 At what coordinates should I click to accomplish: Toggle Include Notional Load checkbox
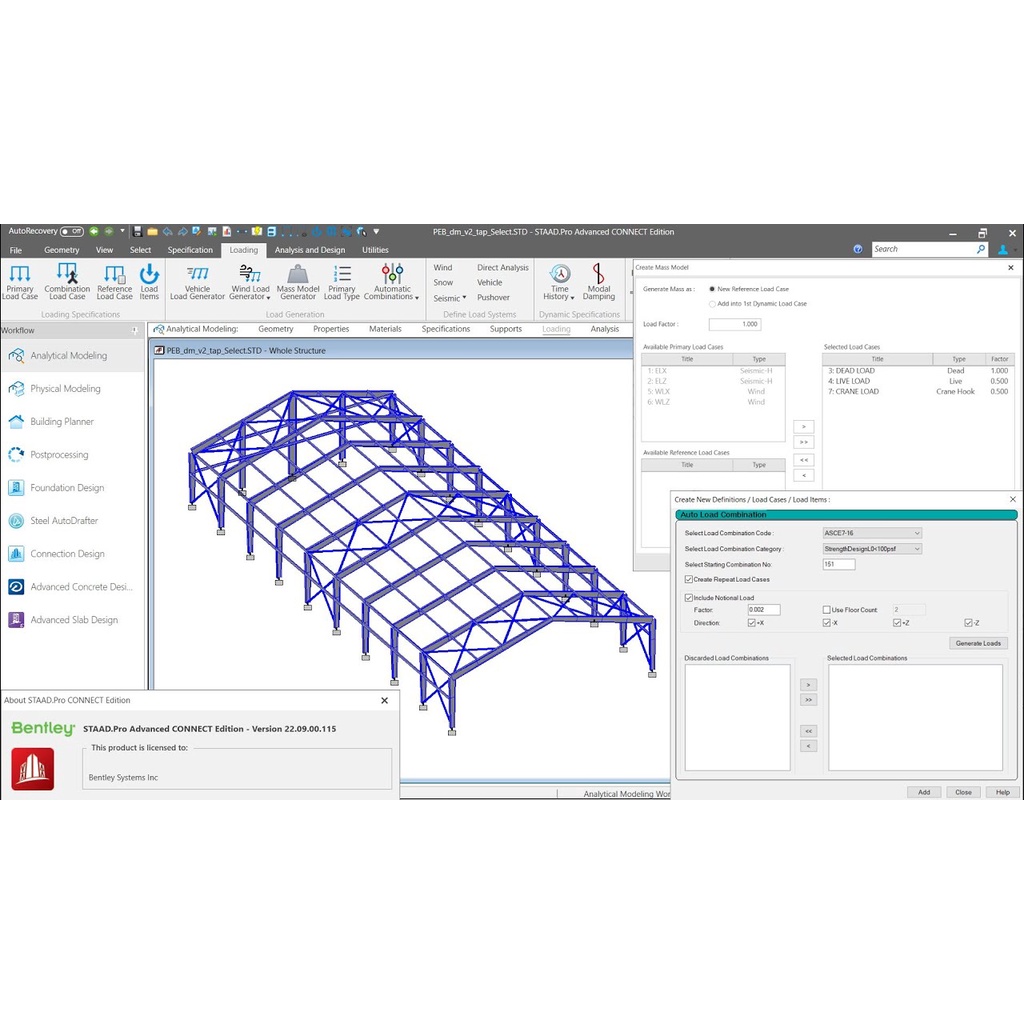pos(688,598)
